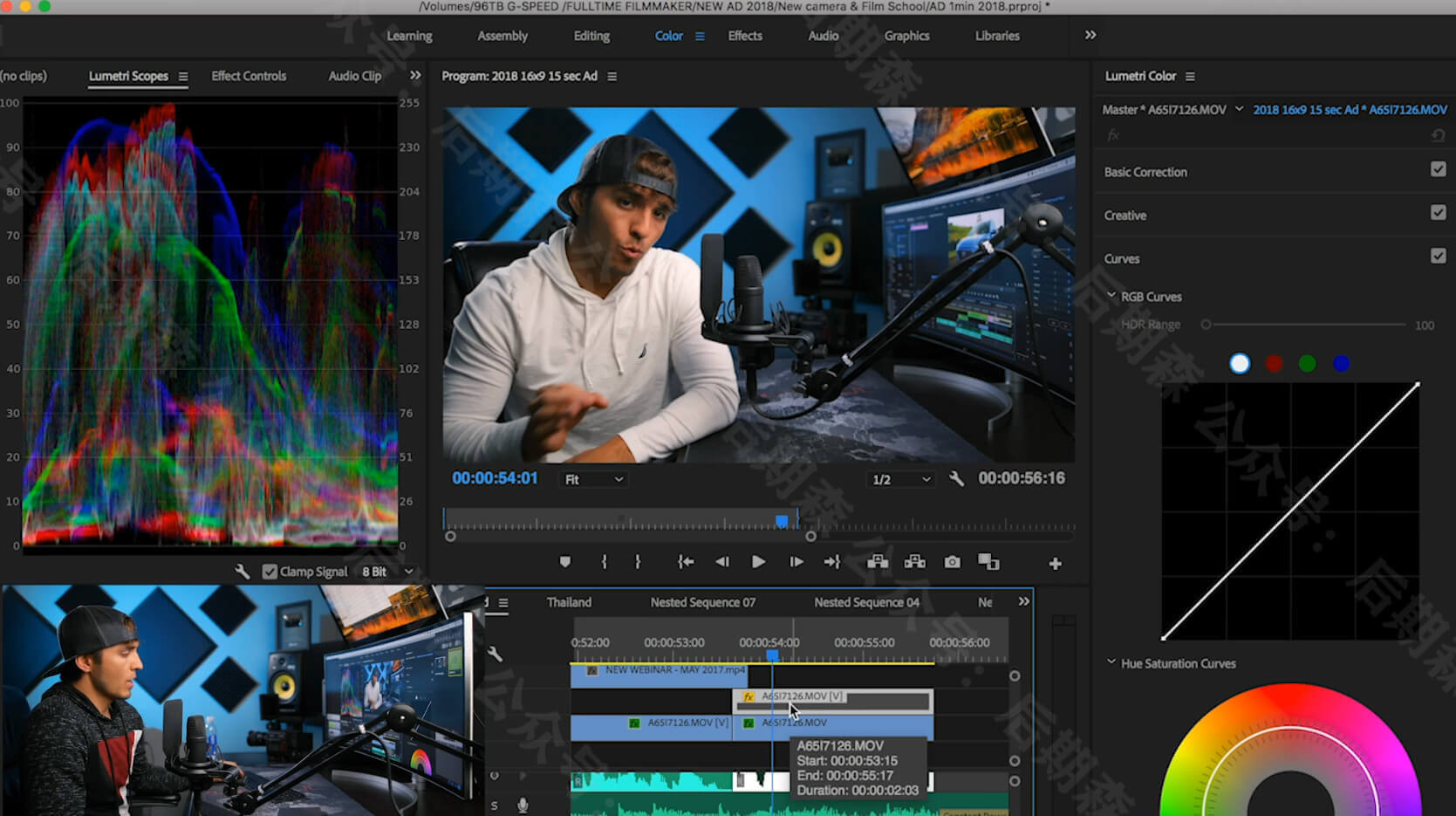Show hidden source panel tabs chevron
Viewport: 1456px width, 816px height.
click(x=415, y=75)
